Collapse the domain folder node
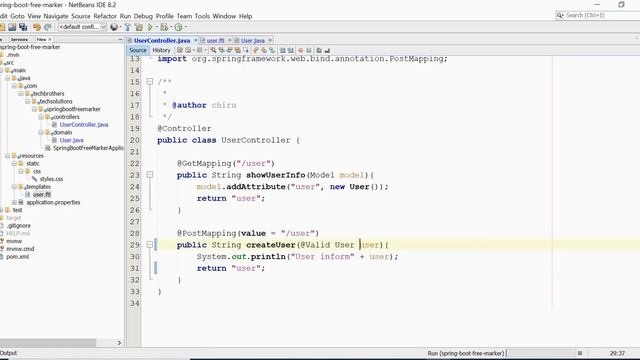The width and height of the screenshot is (640, 360). point(41,132)
